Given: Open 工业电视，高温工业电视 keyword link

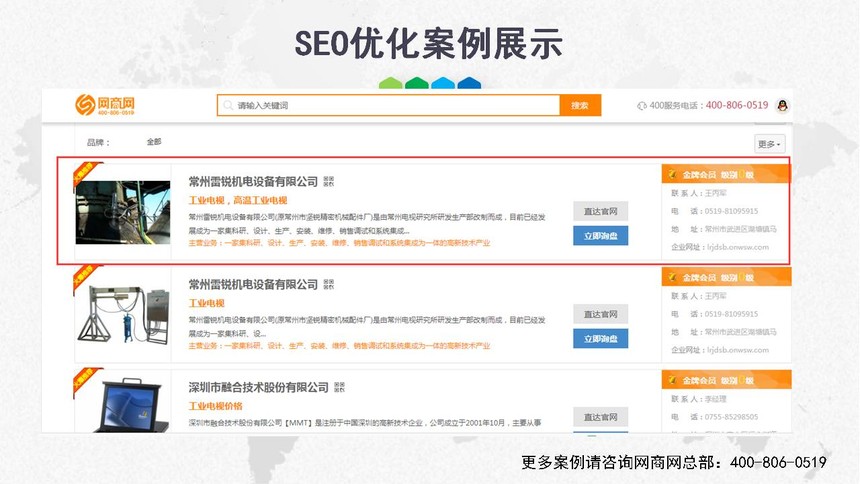Looking at the screenshot, I should [x=238, y=200].
